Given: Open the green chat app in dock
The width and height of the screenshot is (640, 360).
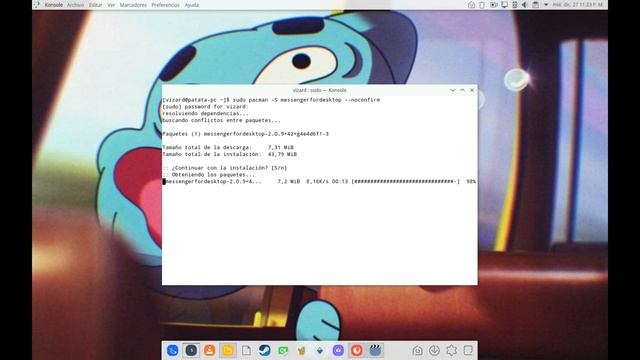Looking at the screenshot, I should tap(283, 350).
